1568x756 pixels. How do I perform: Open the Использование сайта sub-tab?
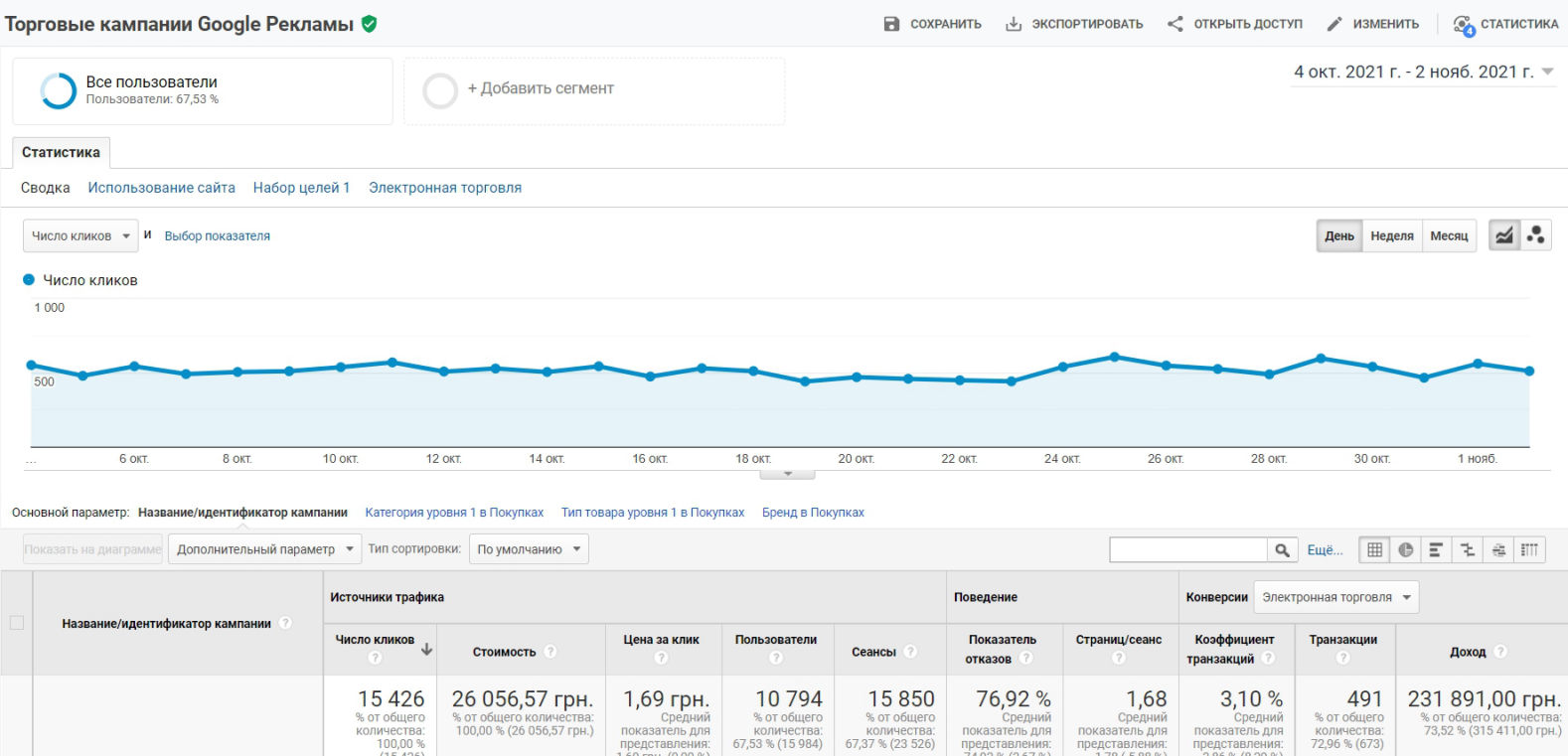tap(161, 188)
